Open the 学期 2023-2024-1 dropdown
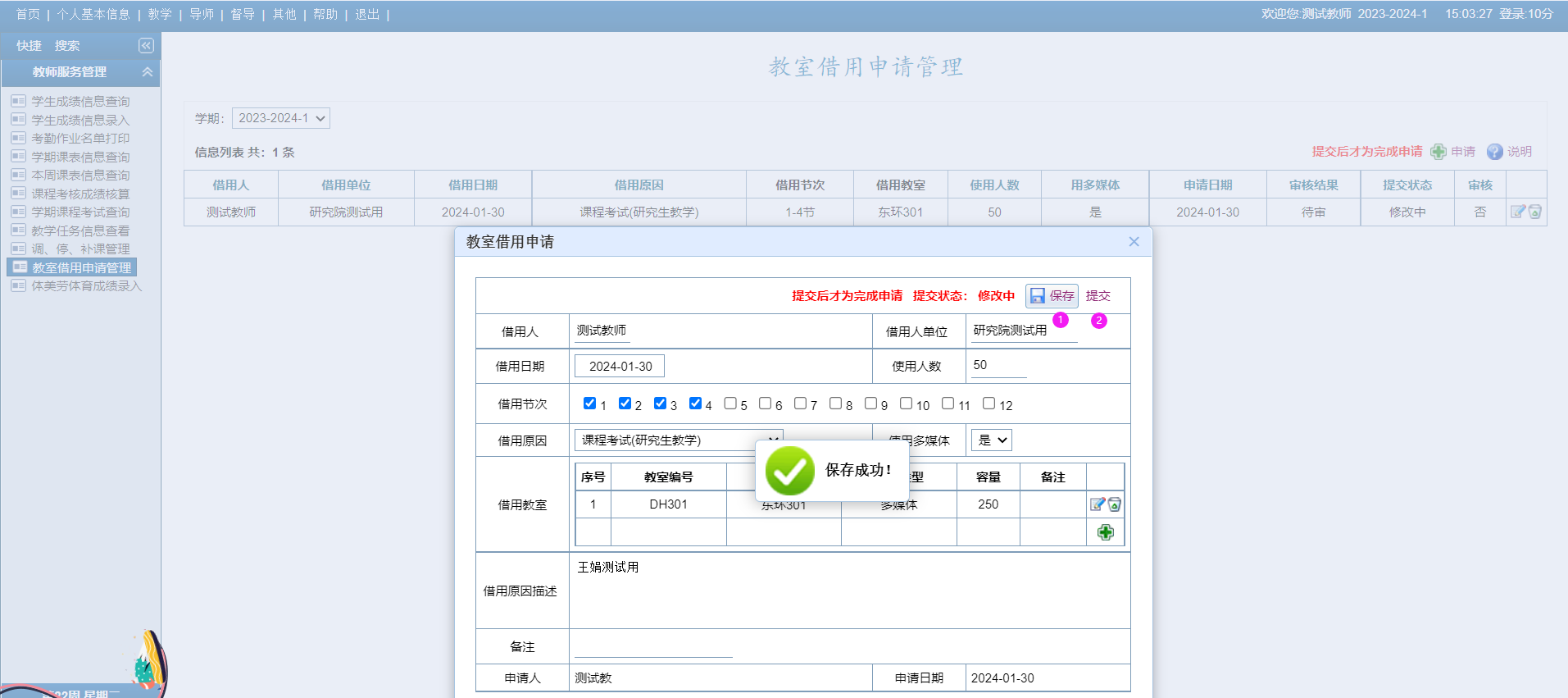 [280, 118]
